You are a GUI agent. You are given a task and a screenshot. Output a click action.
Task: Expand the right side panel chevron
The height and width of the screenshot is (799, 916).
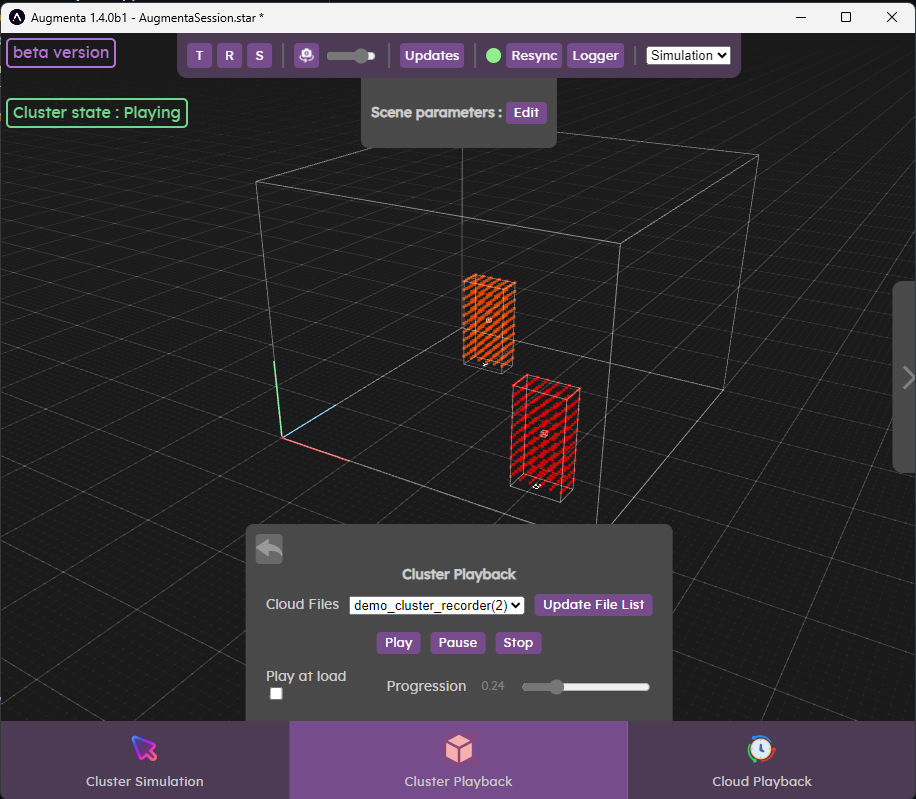[908, 377]
